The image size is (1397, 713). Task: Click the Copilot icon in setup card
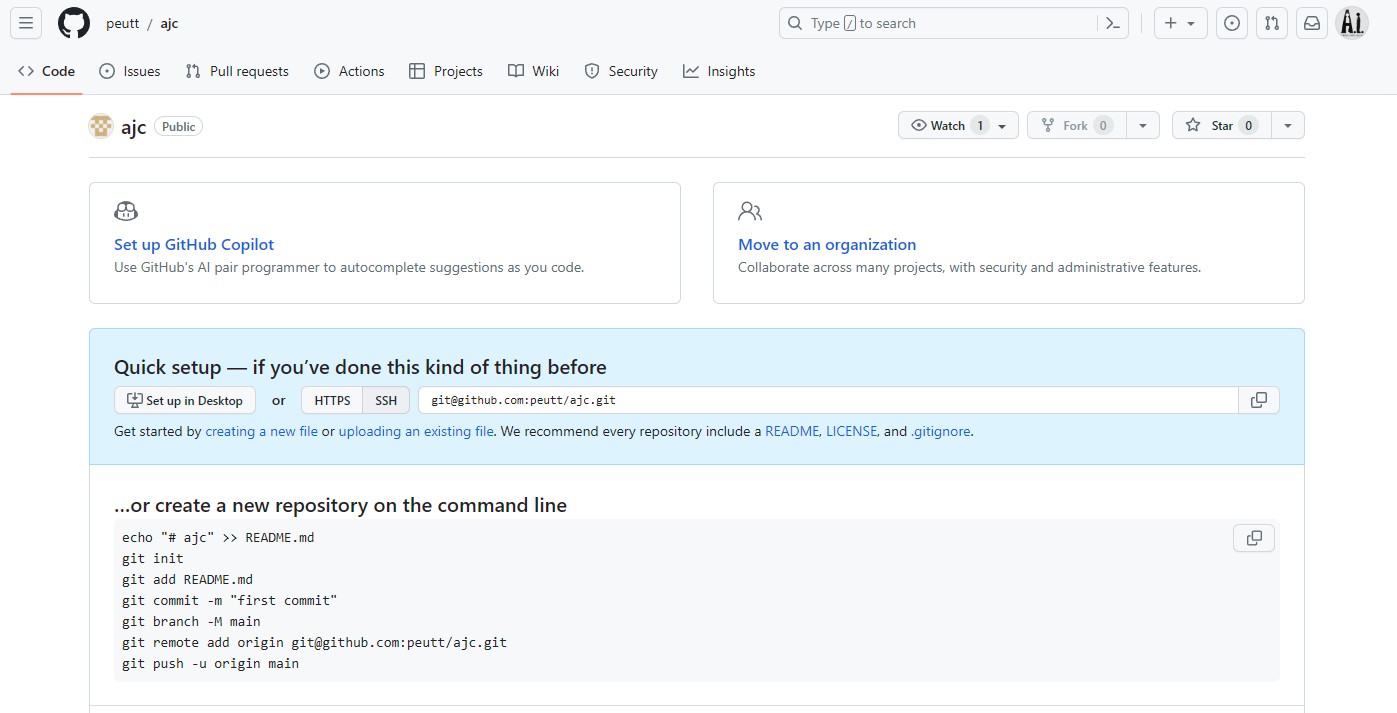coord(126,211)
